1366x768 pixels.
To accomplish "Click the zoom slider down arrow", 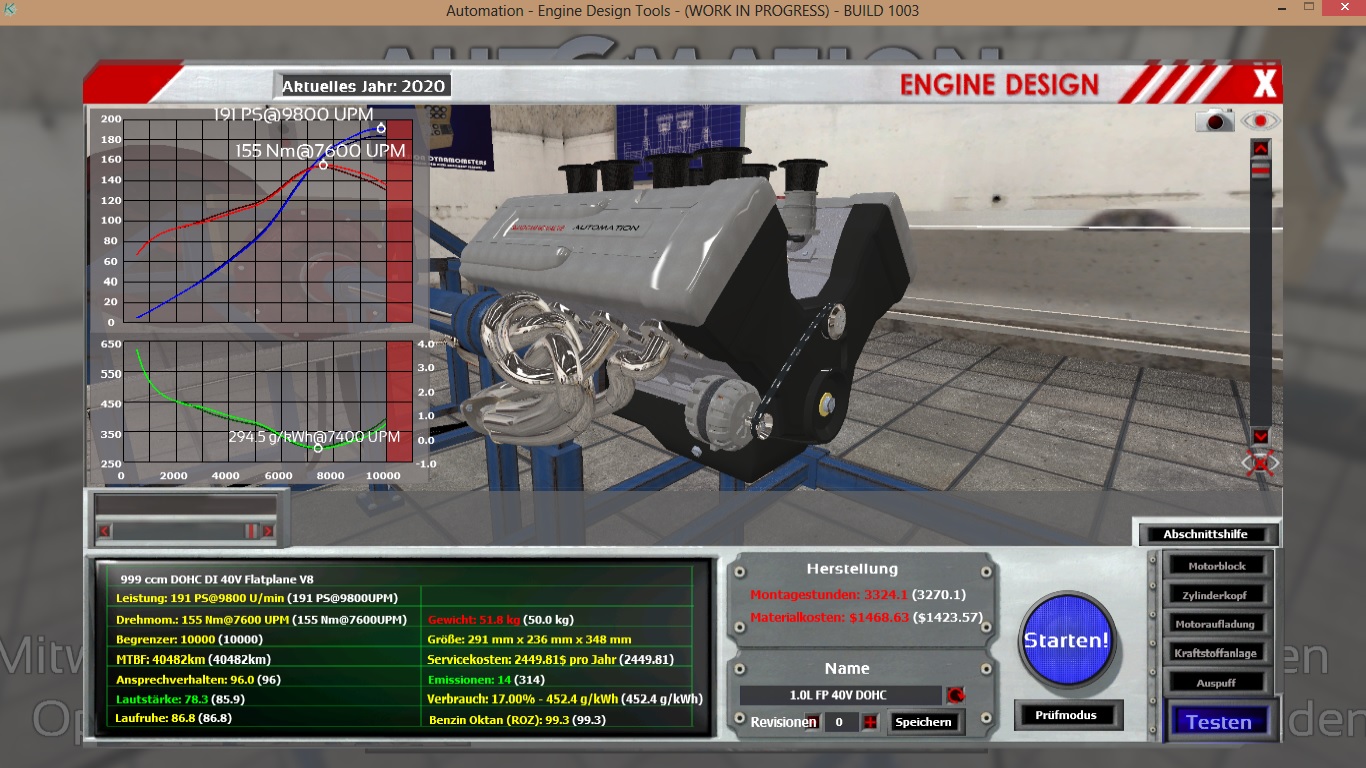I will (x=1261, y=437).
